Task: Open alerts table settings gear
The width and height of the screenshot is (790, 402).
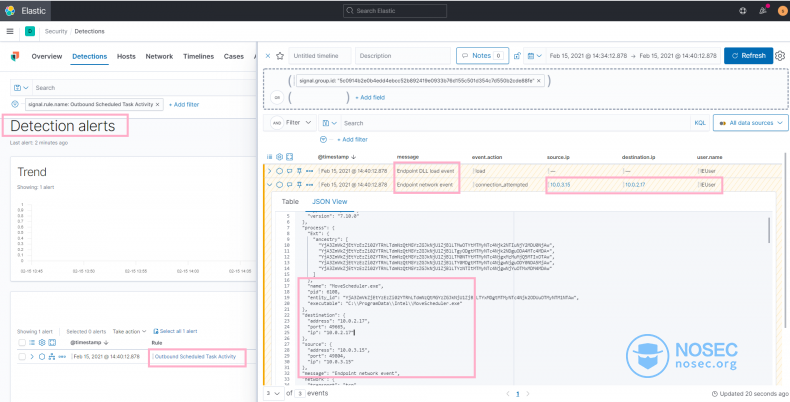Action: pyautogui.click(x=42, y=343)
